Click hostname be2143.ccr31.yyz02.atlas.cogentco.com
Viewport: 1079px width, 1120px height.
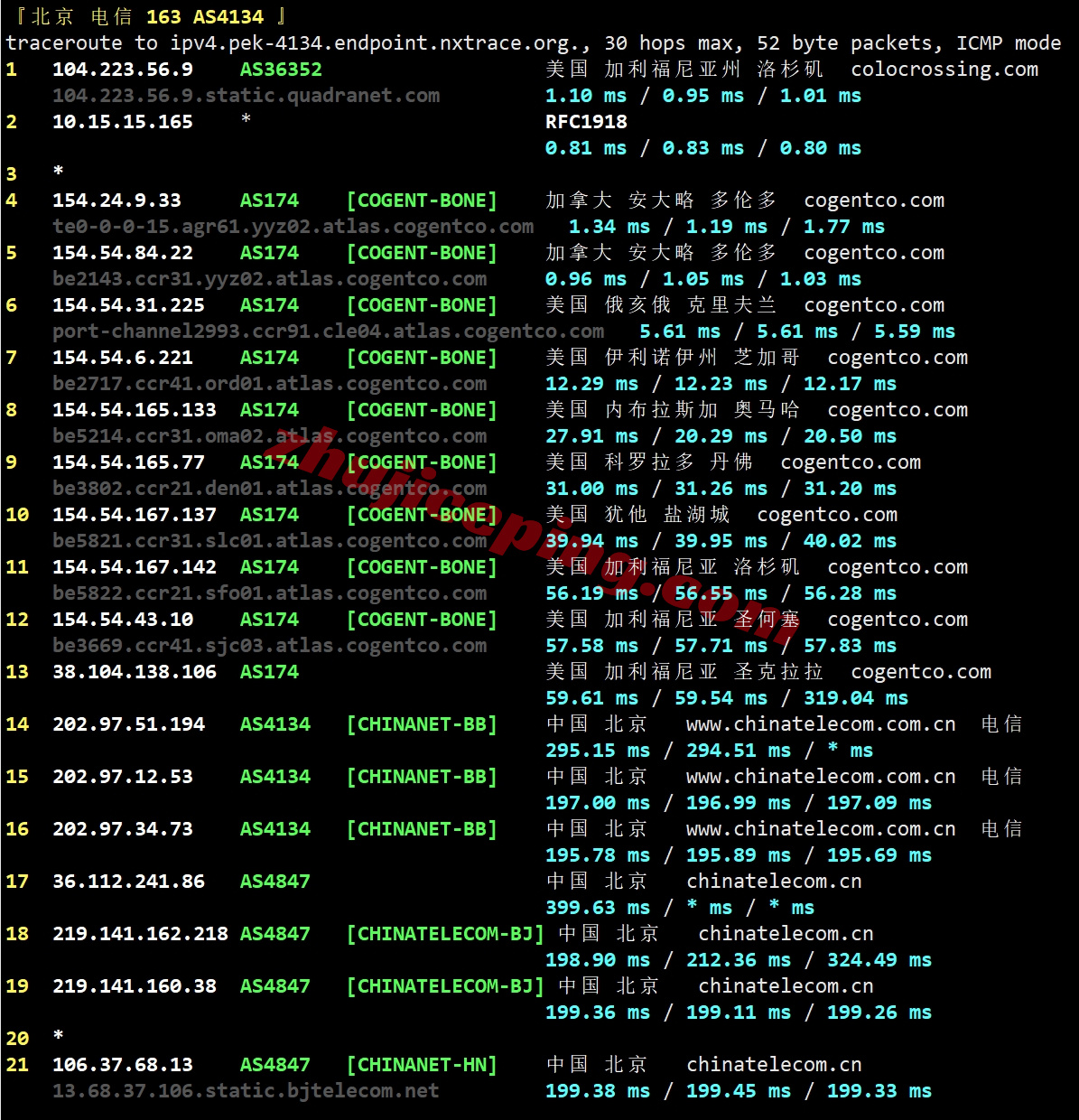(270, 279)
